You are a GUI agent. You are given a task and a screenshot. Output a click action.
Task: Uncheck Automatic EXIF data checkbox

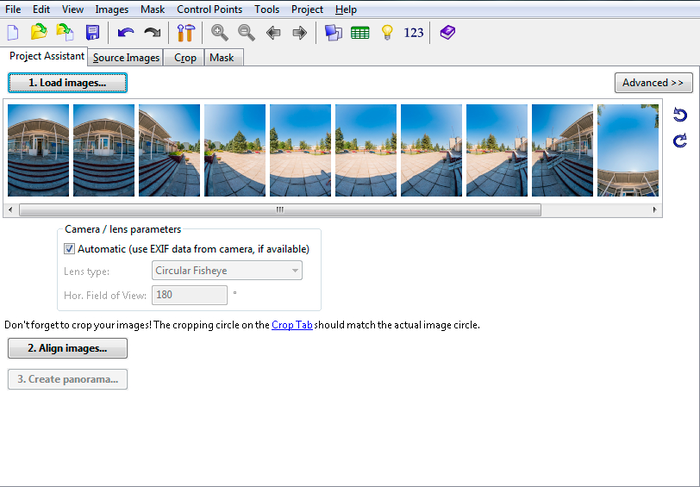(x=69, y=249)
